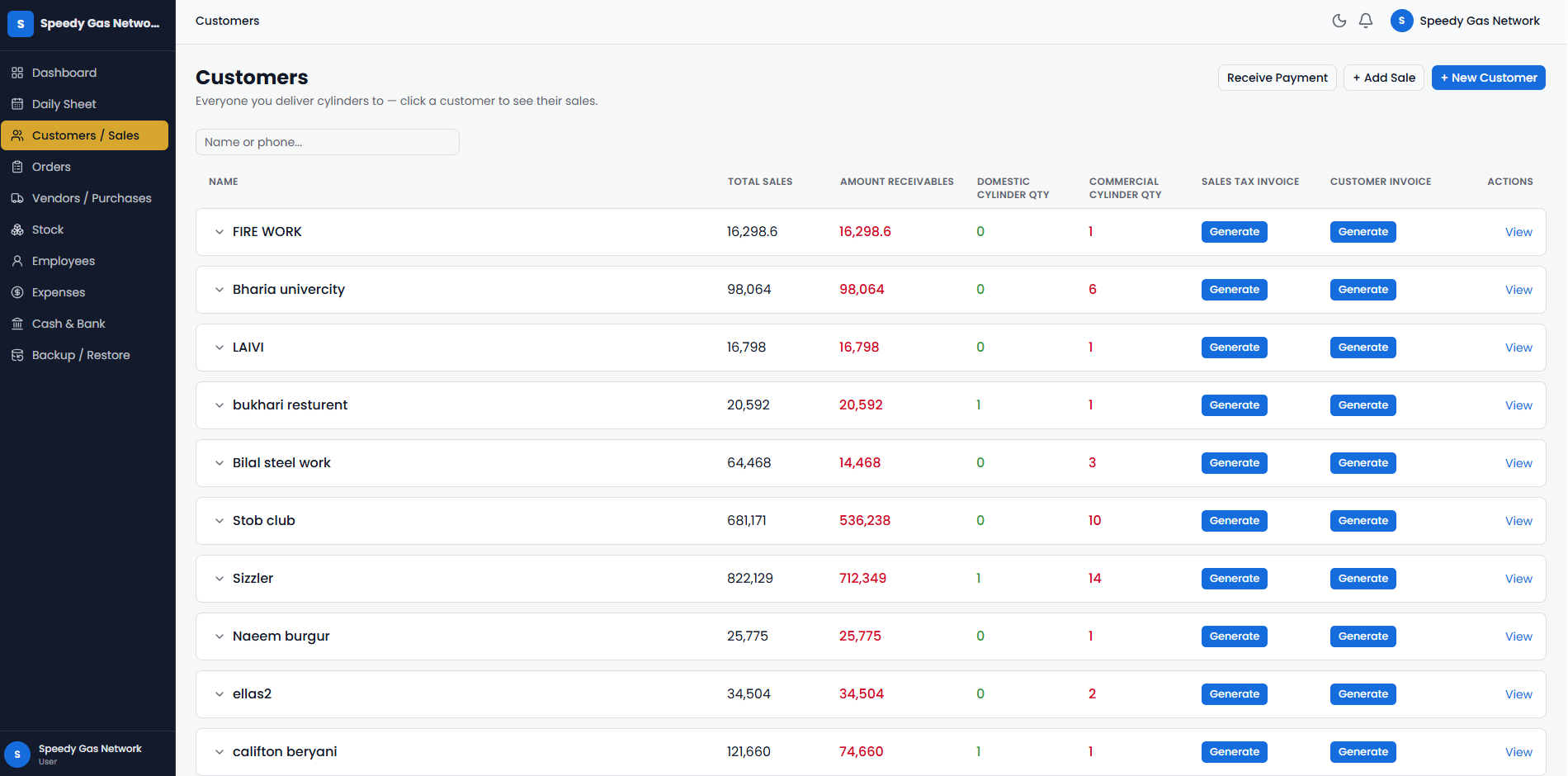The width and height of the screenshot is (1568, 776).
Task: Click the Bharia univercity total sales 98,064
Action: 749,290
